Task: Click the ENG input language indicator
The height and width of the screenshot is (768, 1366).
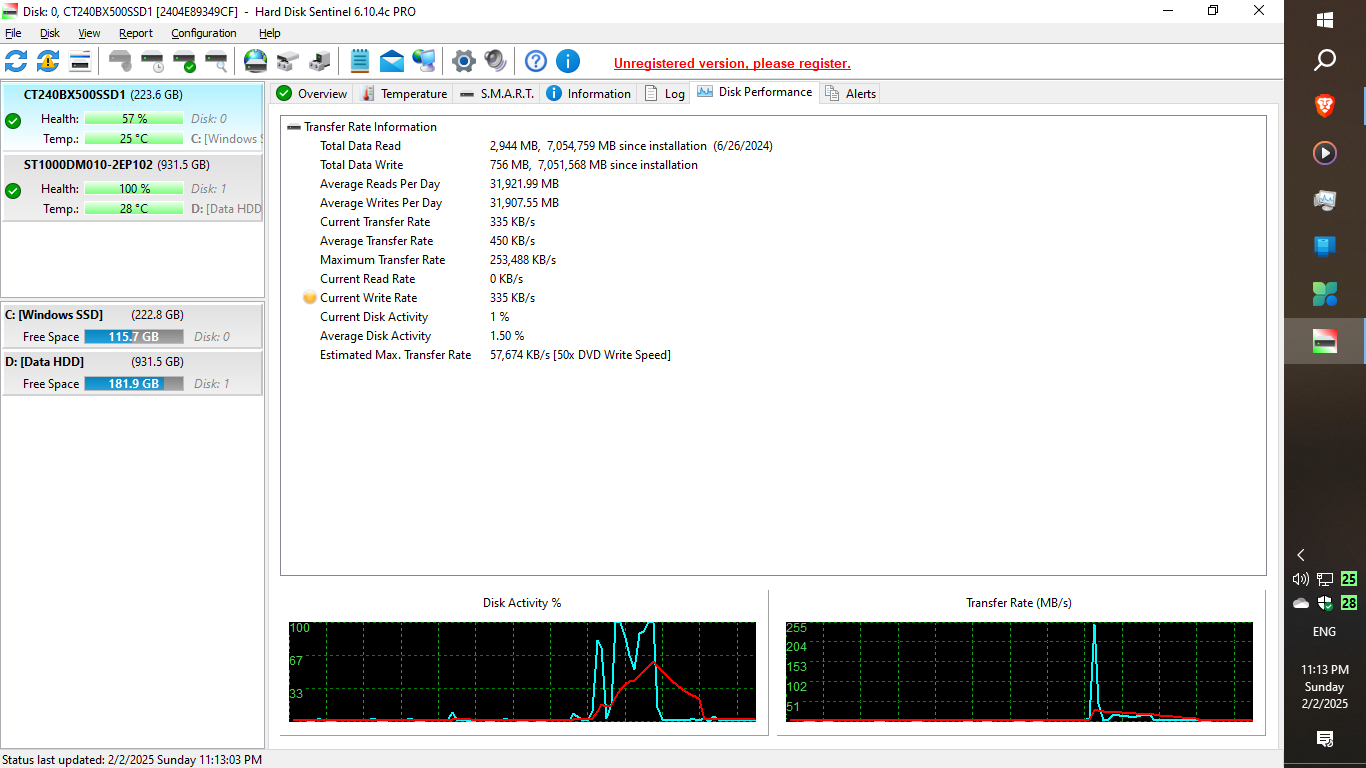Action: (1324, 632)
